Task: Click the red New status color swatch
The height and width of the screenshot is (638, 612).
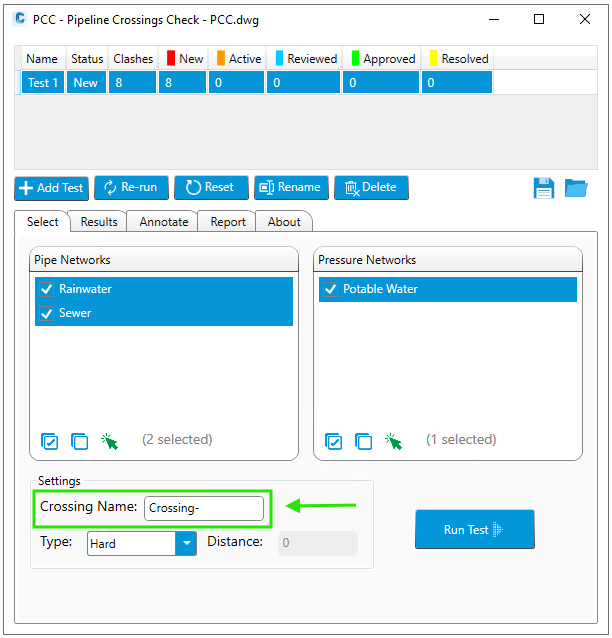Action: pyautogui.click(x=171, y=58)
